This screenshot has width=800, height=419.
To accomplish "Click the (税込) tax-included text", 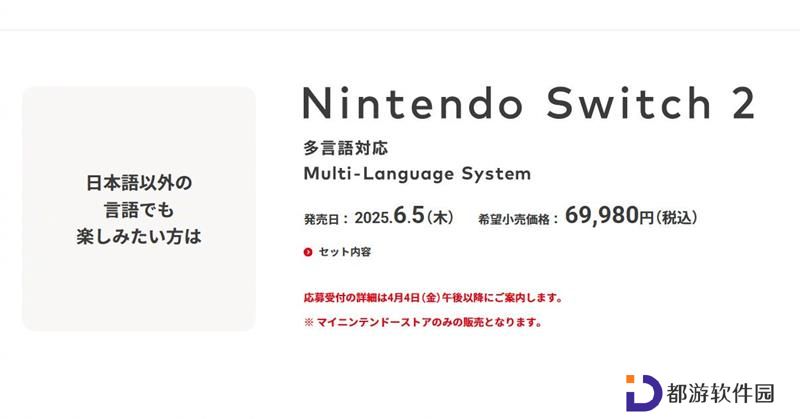I will pyautogui.click(x=676, y=217).
